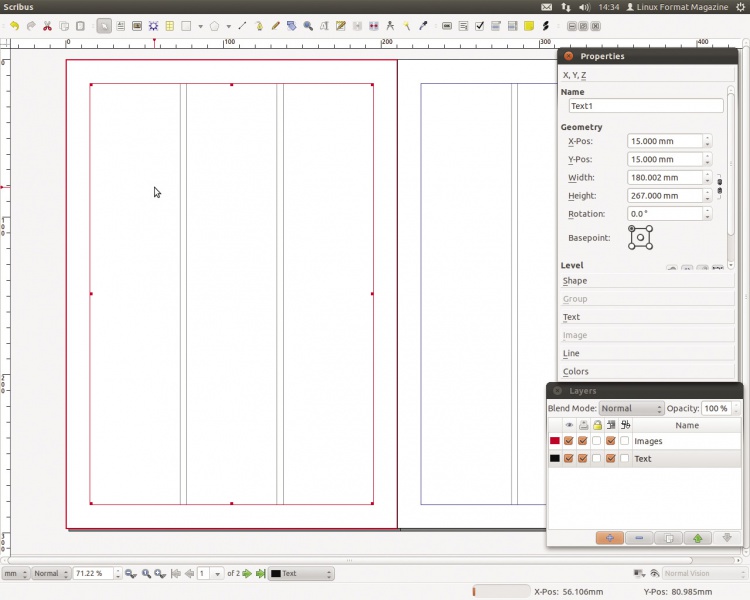Click the Undo arrow in the toolbar

pos(14,26)
